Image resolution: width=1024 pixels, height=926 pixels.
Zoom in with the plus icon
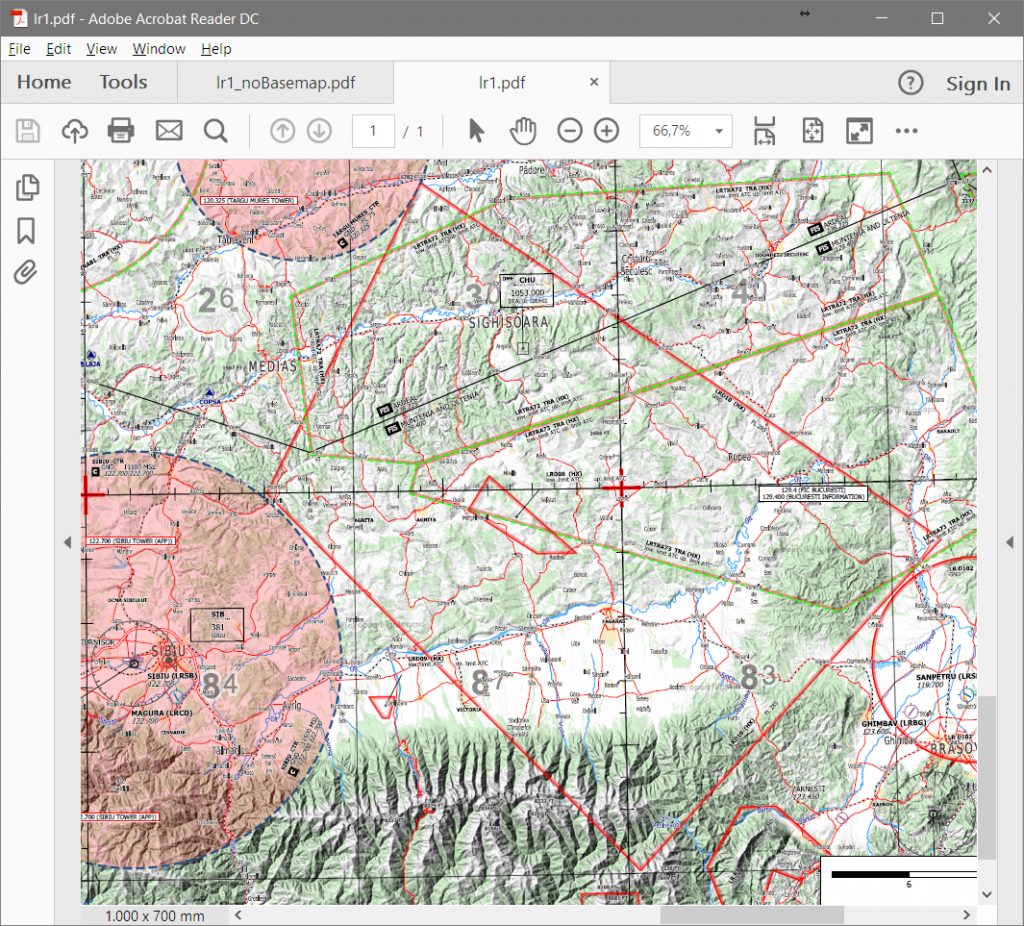606,131
